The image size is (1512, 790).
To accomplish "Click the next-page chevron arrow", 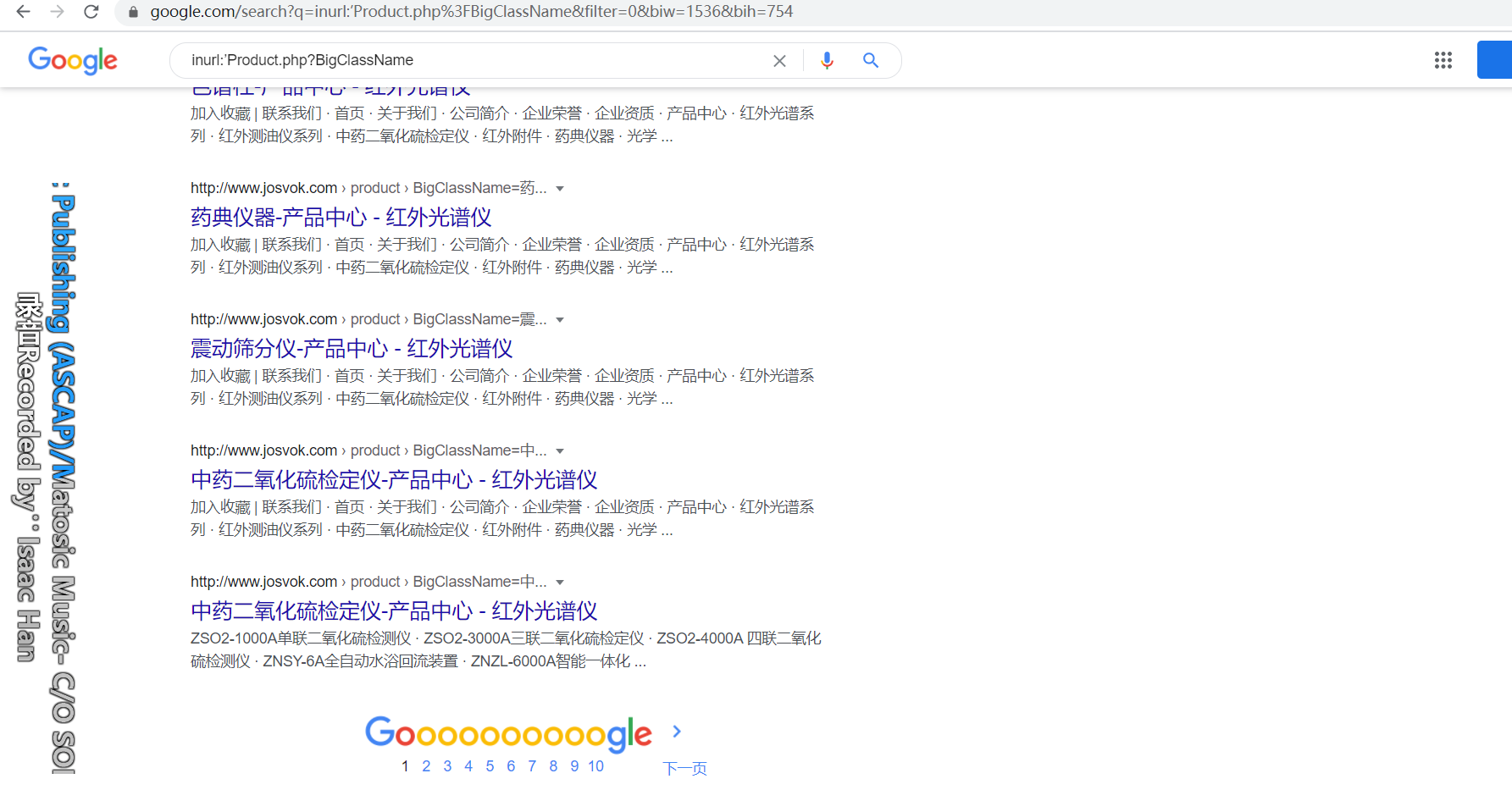I will 677,732.
